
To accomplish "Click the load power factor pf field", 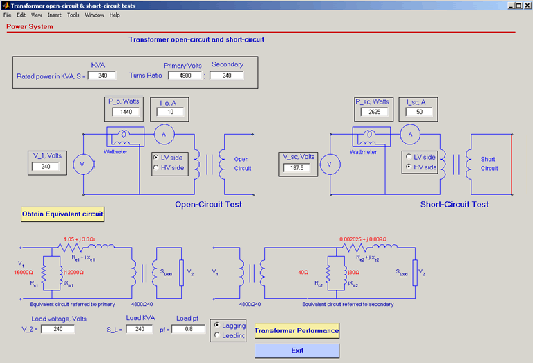I will [x=188, y=329].
